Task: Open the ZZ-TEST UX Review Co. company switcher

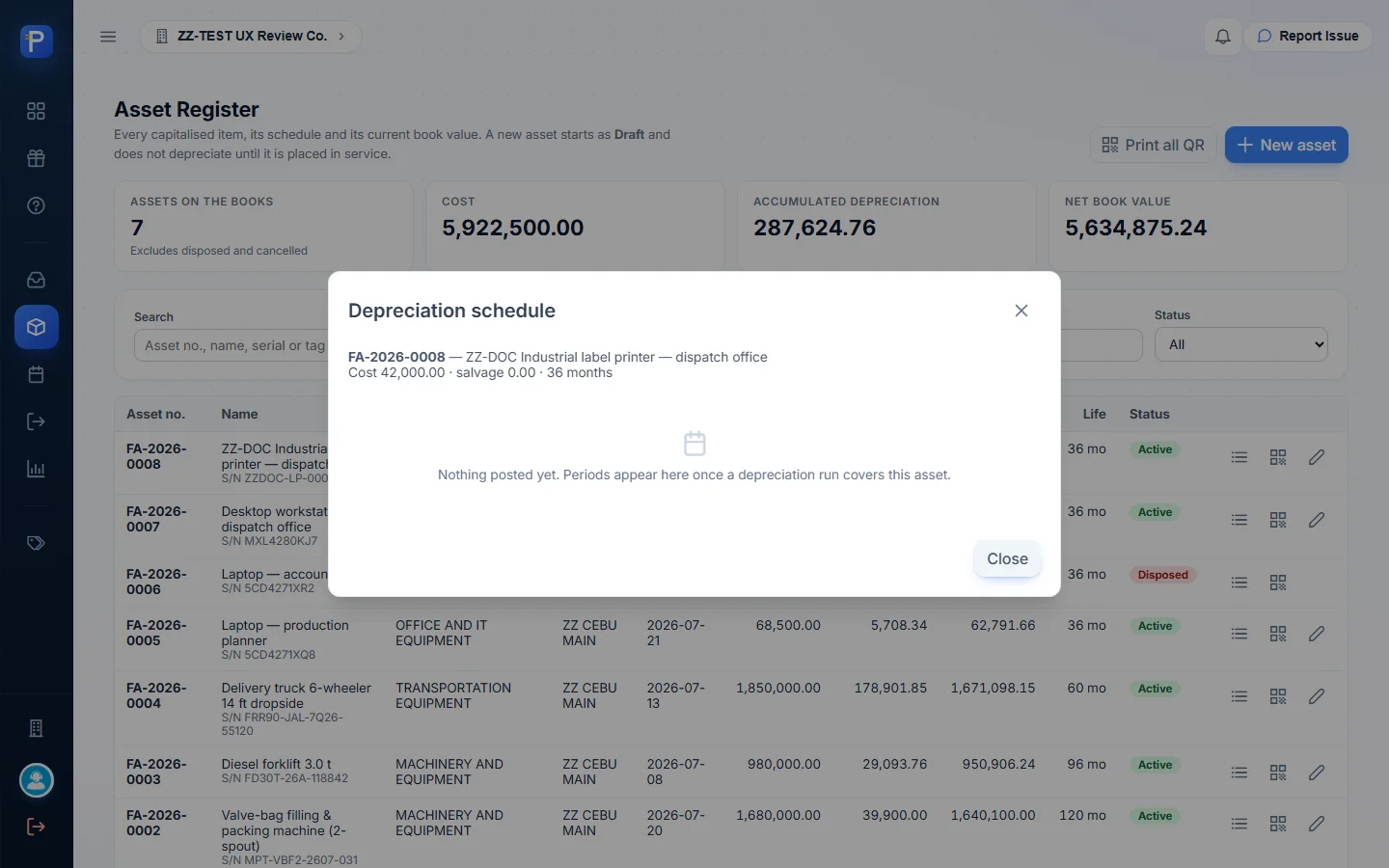Action: click(251, 37)
